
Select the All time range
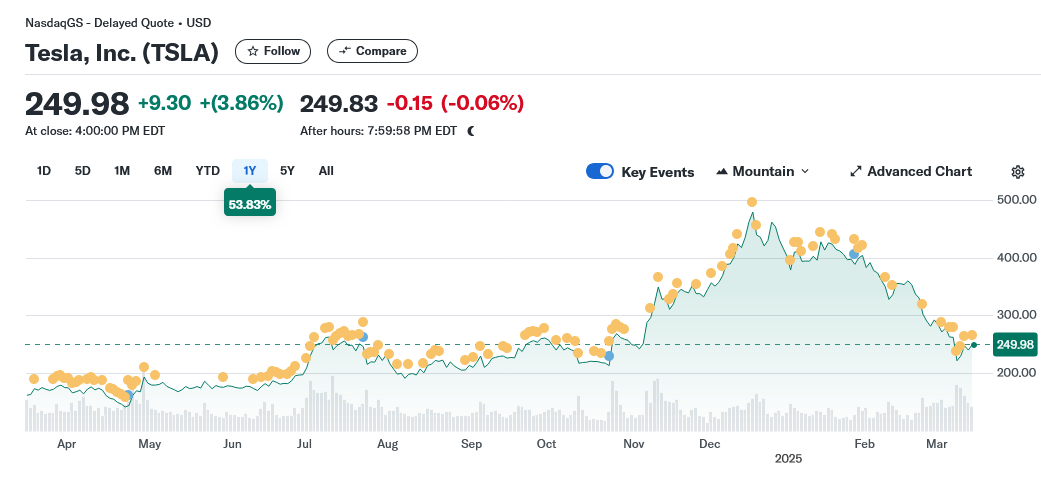[x=326, y=171]
